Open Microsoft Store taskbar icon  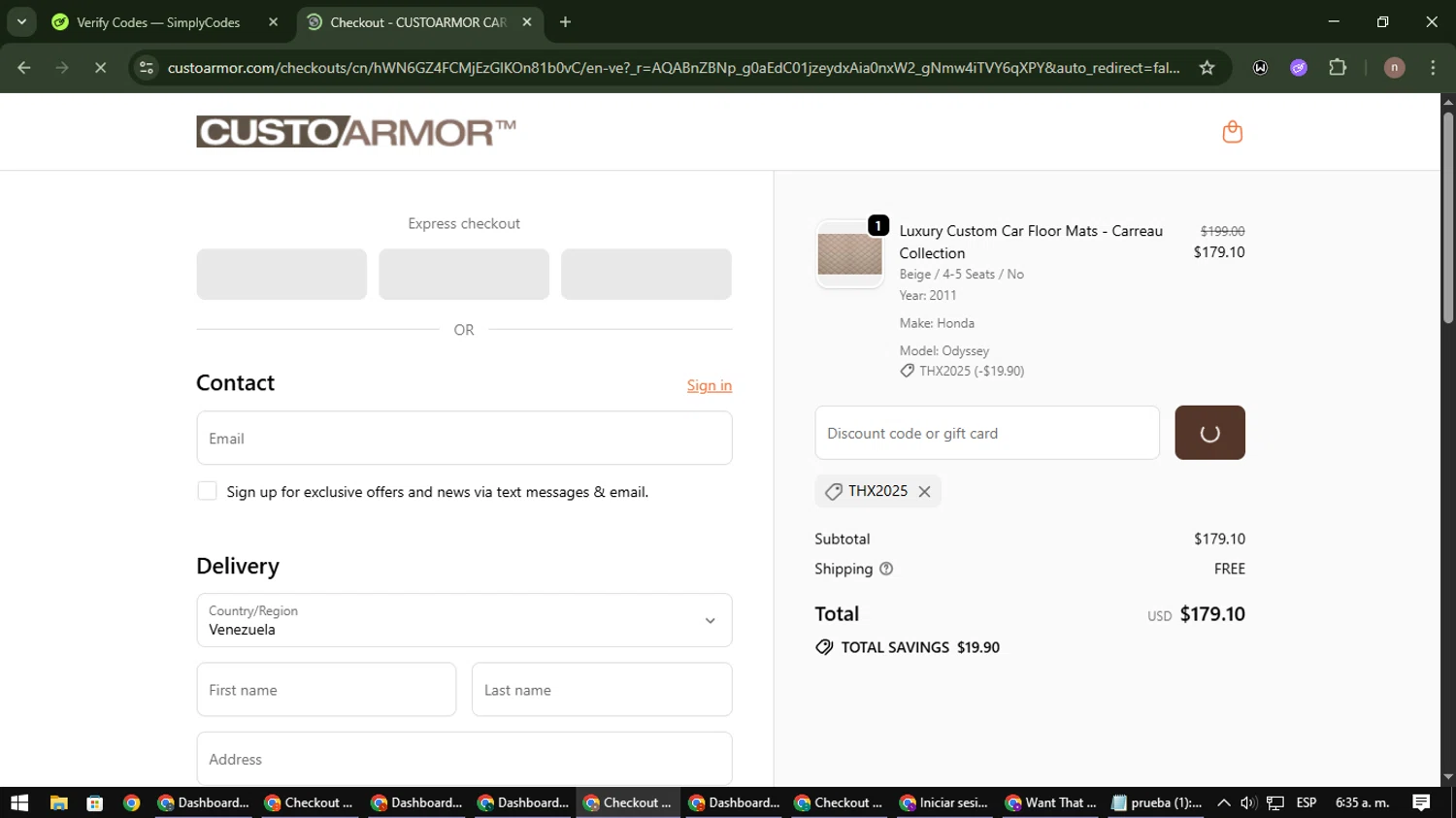[x=94, y=802]
